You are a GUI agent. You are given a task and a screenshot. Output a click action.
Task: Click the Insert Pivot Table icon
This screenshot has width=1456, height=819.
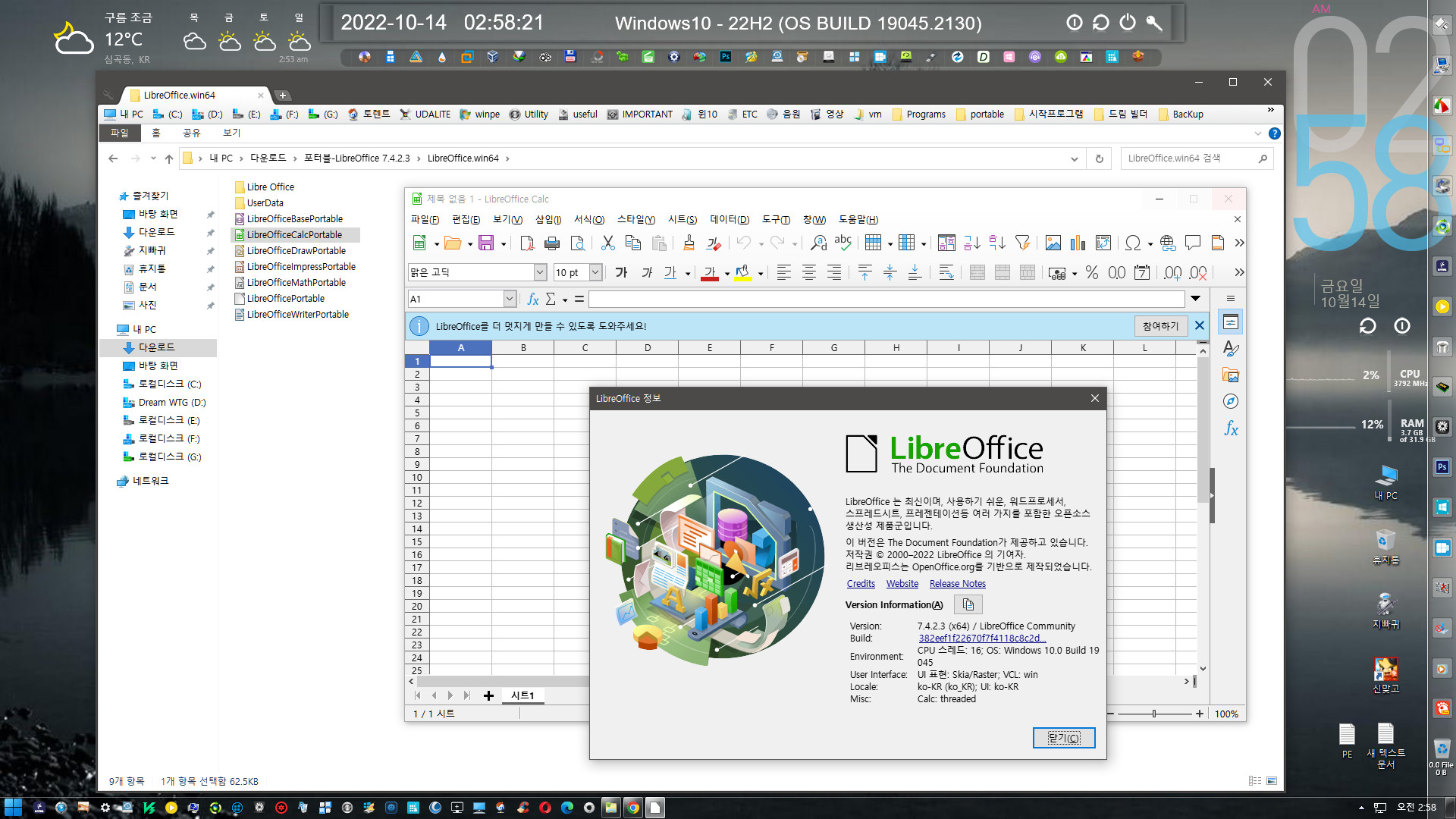(1103, 243)
